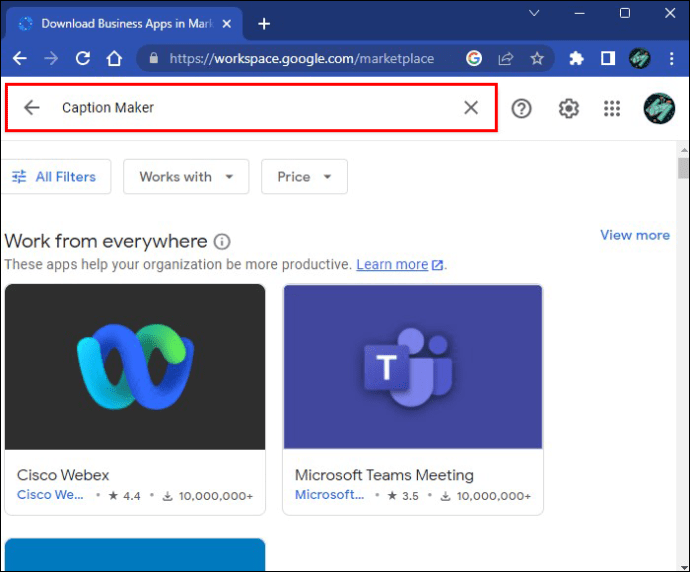Open the Marketplace help question mark icon
The image size is (690, 572).
(521, 108)
